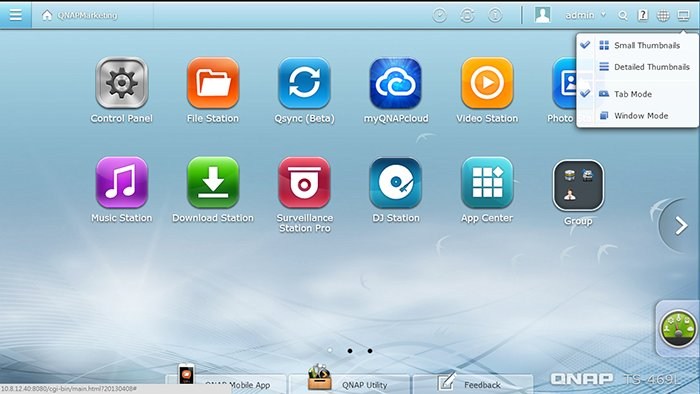Open the myQNAPcloud app
Screen dimensions: 700x394
click(396, 83)
